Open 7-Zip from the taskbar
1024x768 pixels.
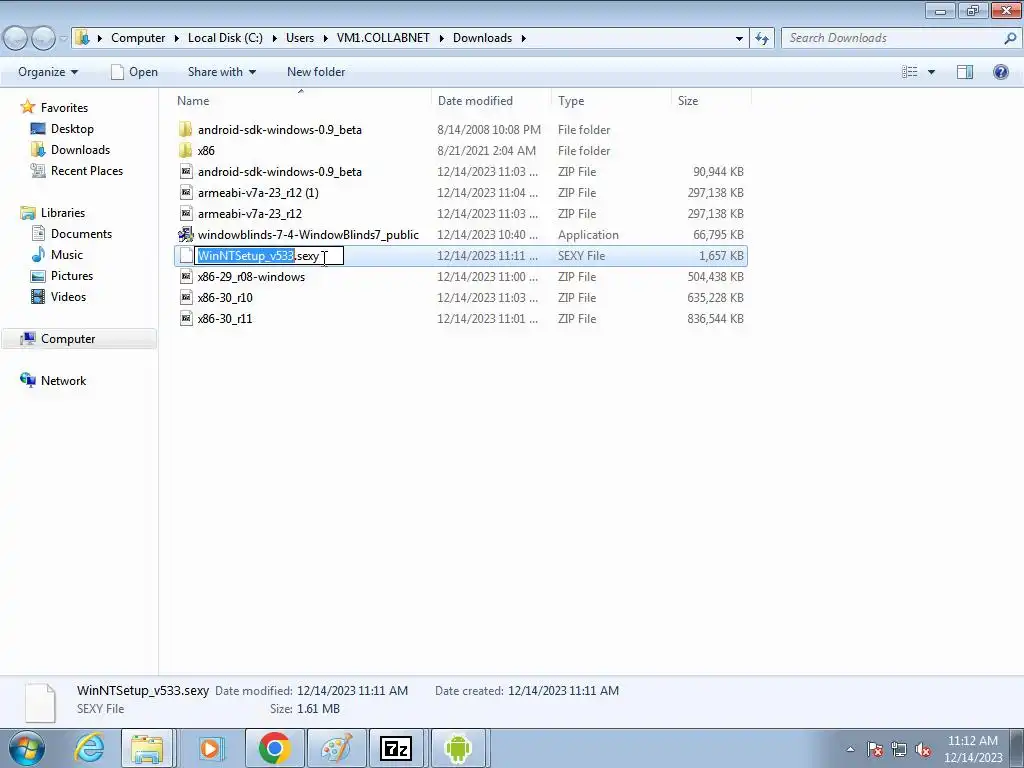click(x=396, y=748)
